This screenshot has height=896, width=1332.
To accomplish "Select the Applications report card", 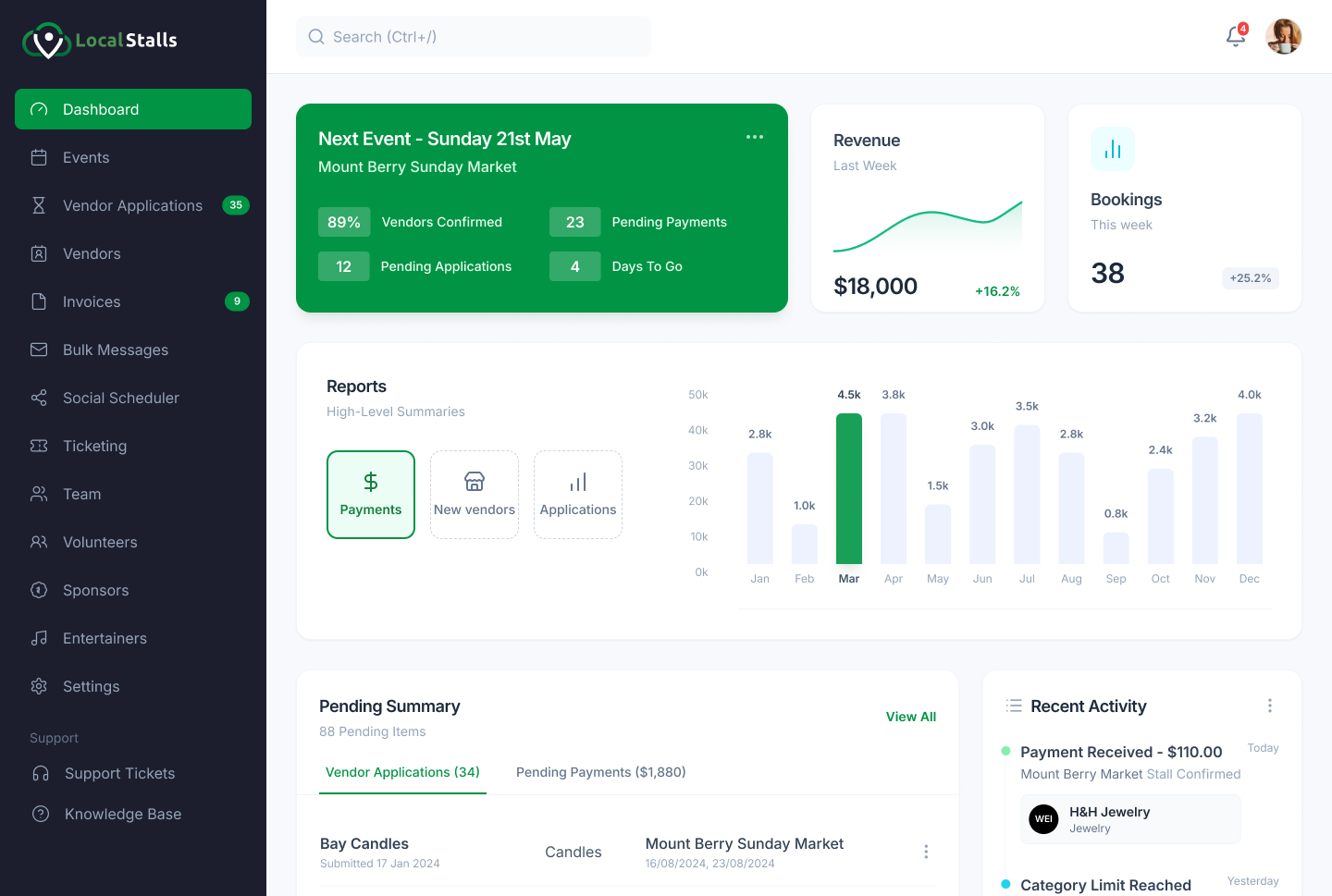I will point(578,495).
